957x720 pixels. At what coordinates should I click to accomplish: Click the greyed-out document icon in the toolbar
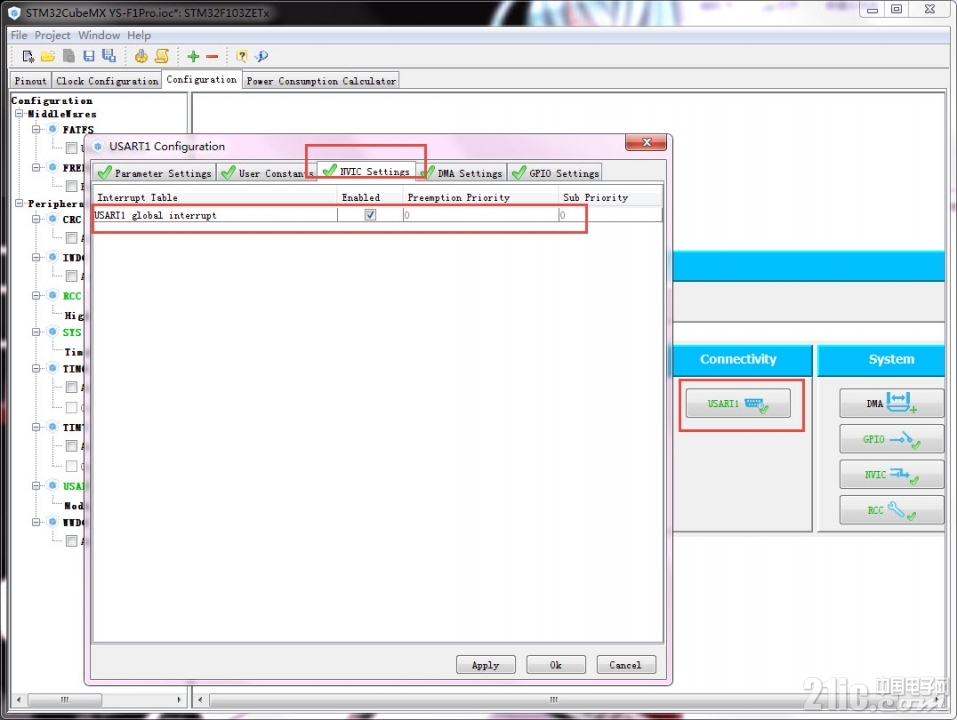(69, 56)
